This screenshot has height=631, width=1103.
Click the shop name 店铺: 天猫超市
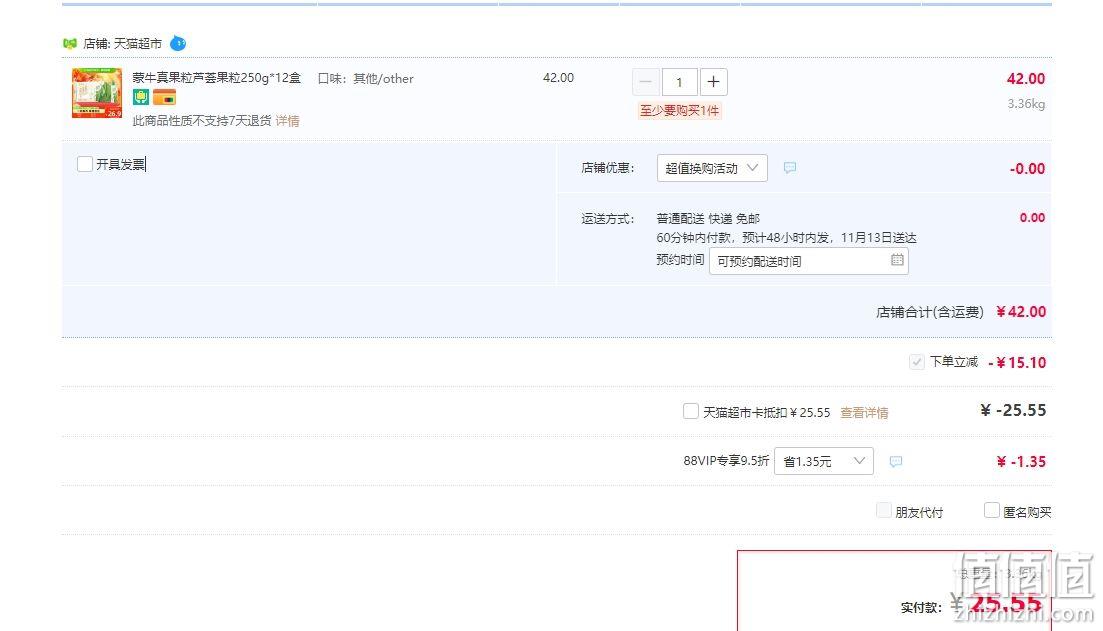pos(122,44)
